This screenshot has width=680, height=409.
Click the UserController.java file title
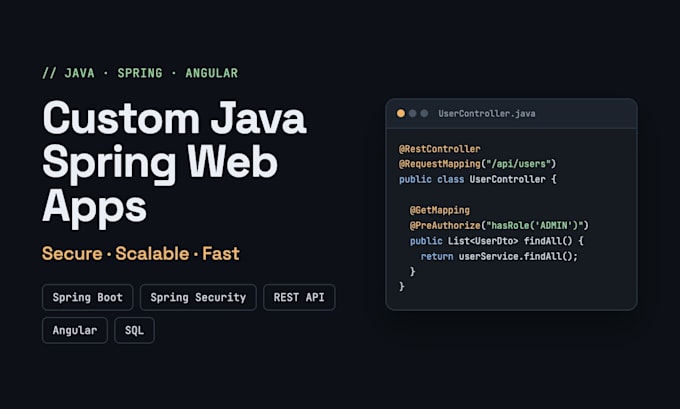coord(487,114)
